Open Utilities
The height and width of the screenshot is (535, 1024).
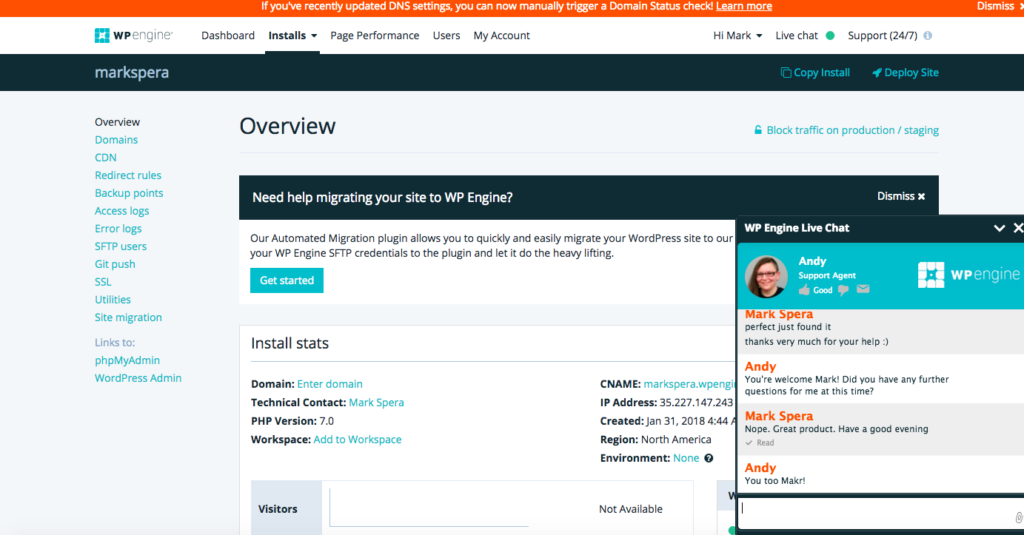pos(112,299)
